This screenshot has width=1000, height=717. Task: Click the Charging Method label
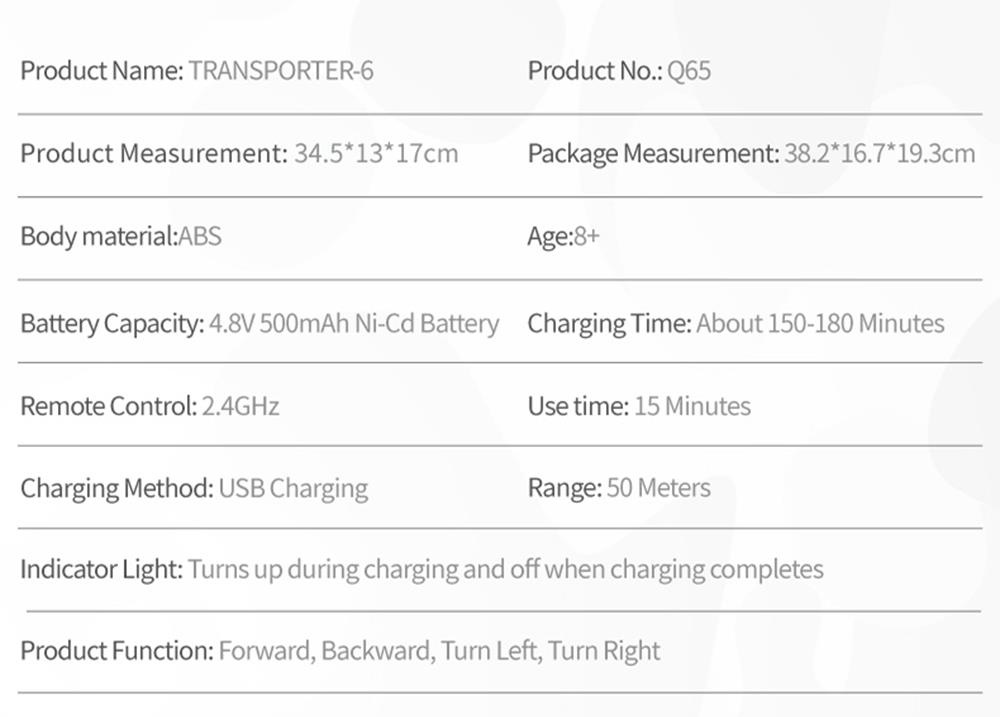(116, 489)
